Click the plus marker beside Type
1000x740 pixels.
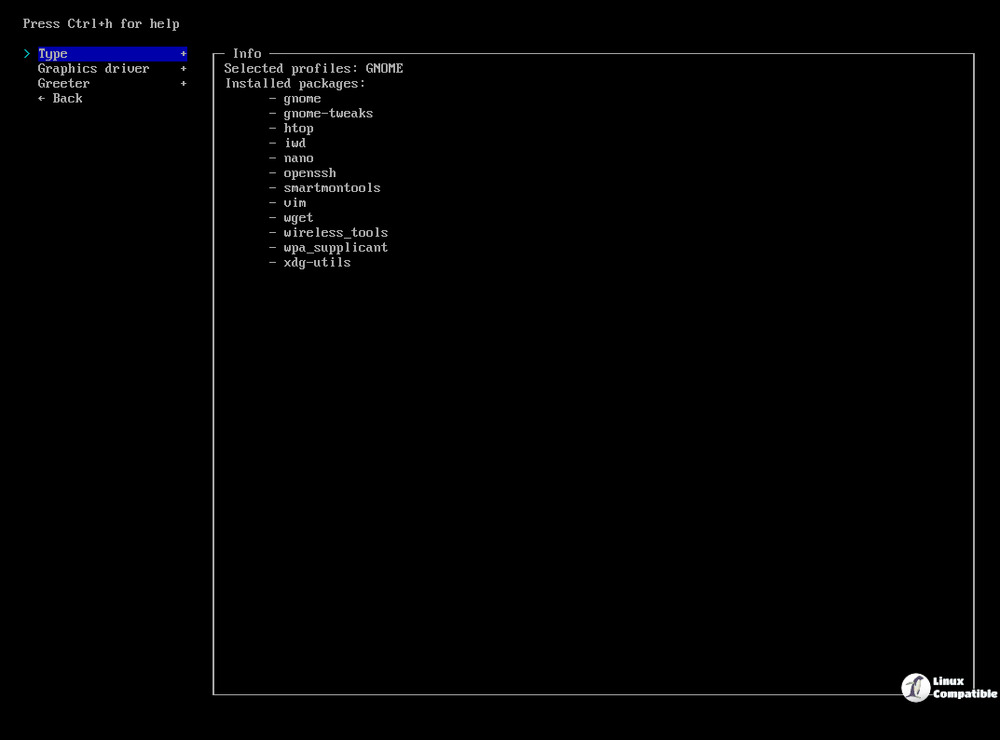[183, 54]
